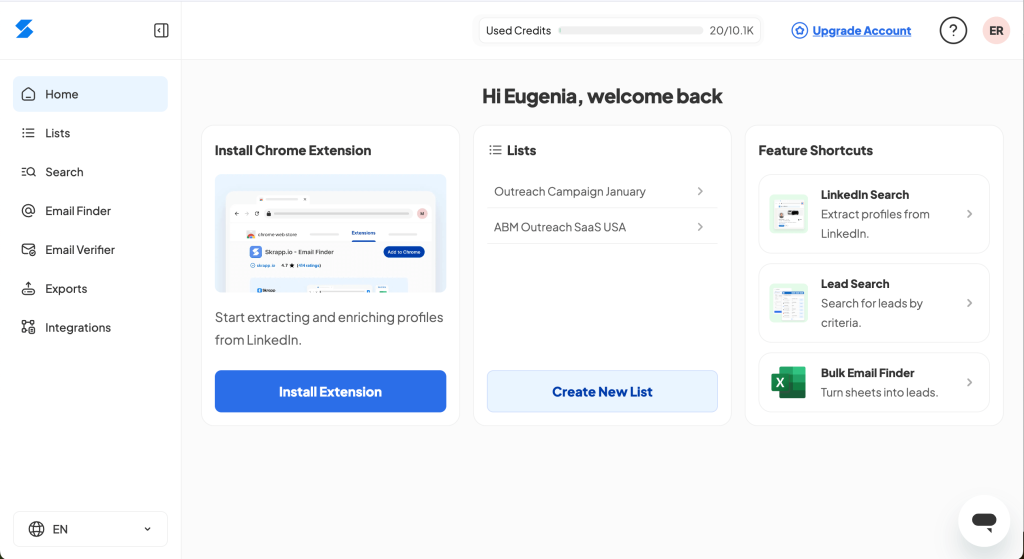Viewport: 1024px width, 559px height.
Task: Collapse the sidebar panel icon
Action: click(x=161, y=30)
